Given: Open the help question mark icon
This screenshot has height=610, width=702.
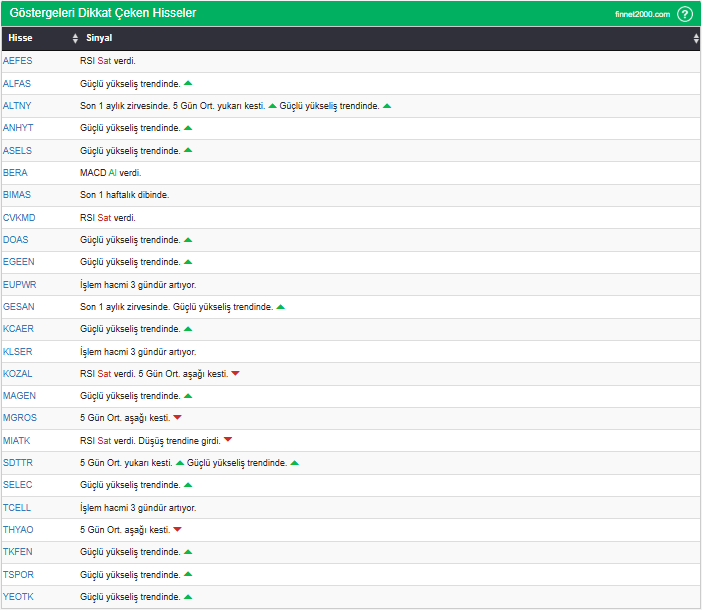Looking at the screenshot, I should pos(685,14).
